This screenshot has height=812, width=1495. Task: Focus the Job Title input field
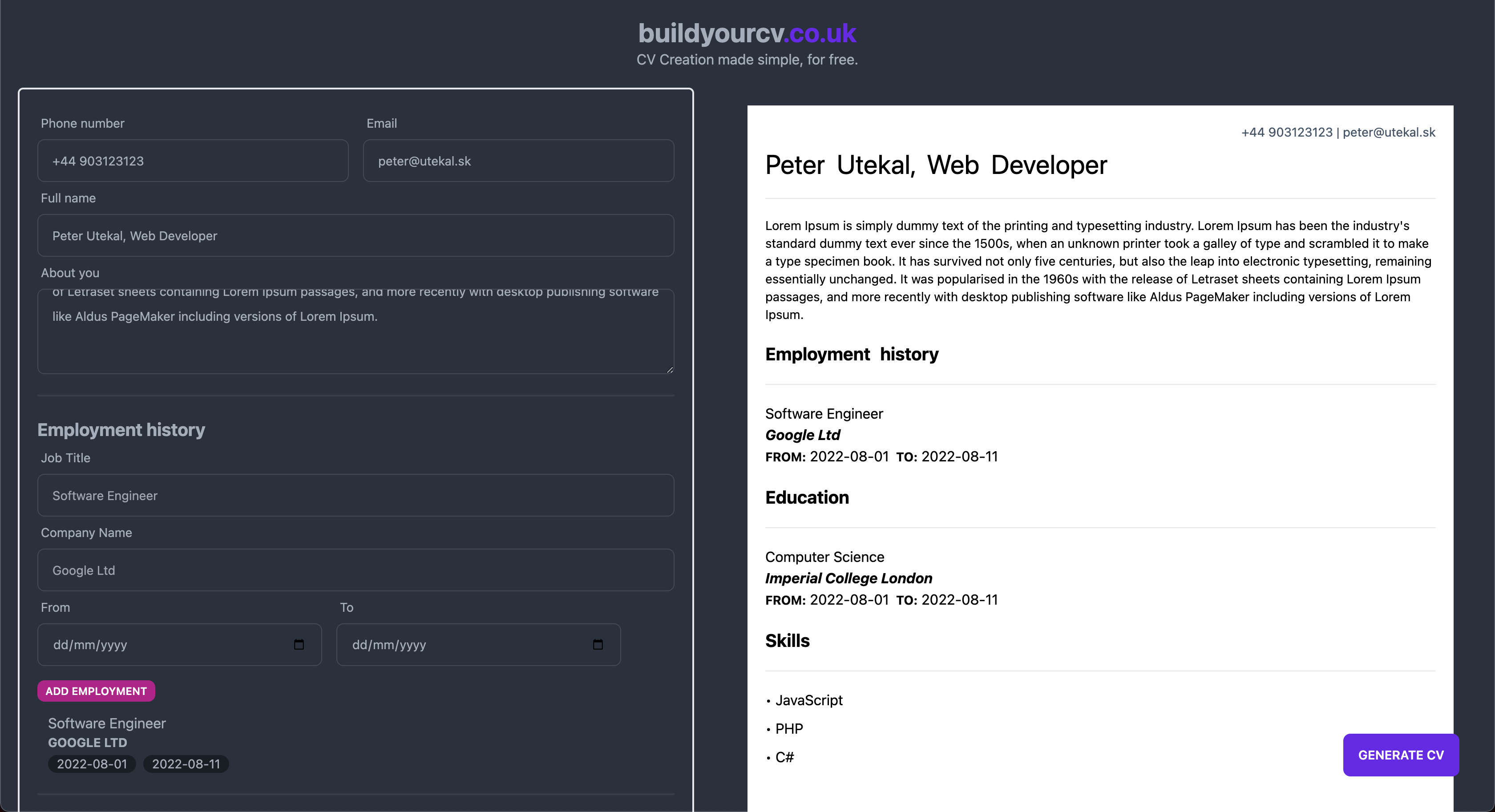[356, 495]
